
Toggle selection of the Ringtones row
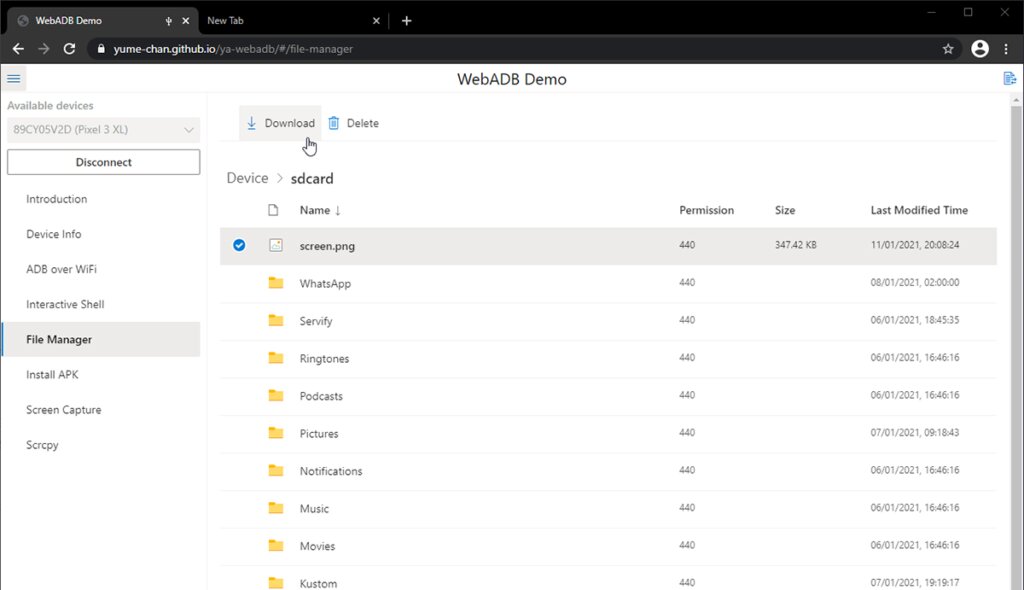coord(238,358)
